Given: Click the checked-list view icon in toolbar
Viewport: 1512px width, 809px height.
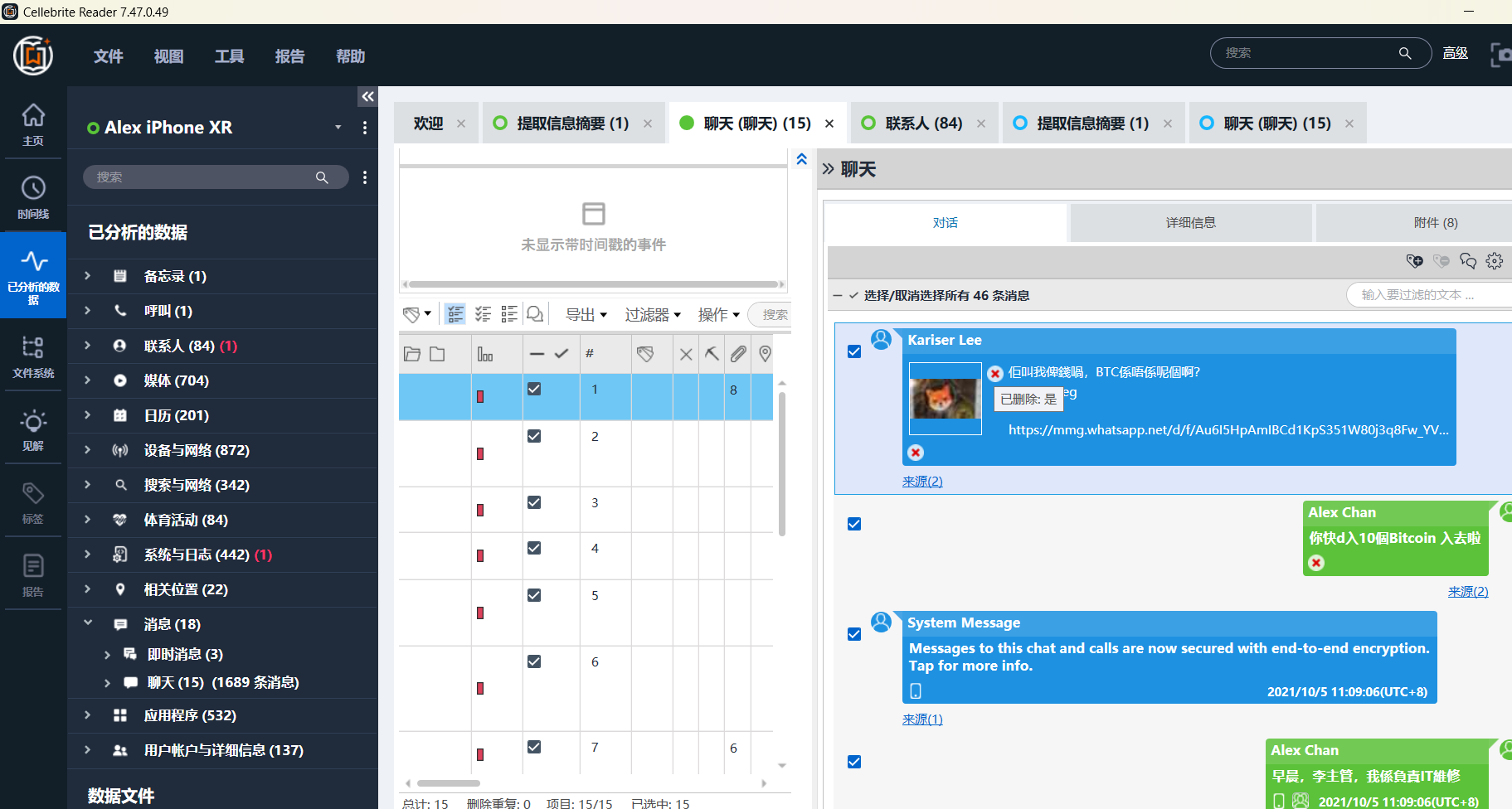Looking at the screenshot, I should 483,314.
